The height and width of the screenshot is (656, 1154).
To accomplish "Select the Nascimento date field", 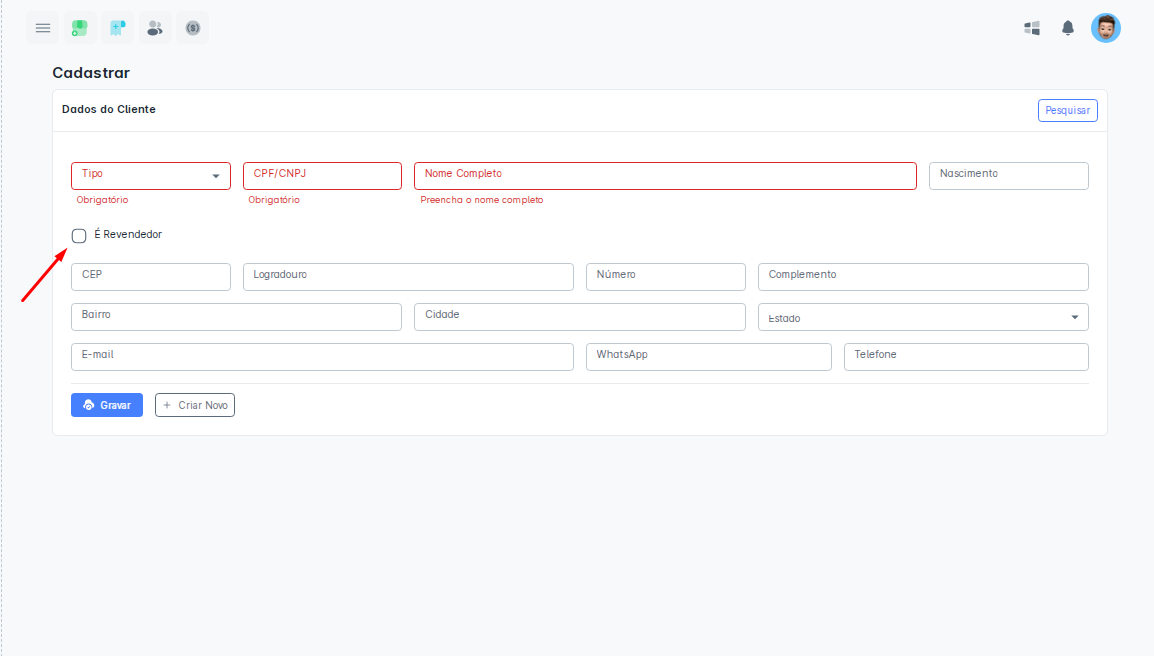I will point(1008,176).
